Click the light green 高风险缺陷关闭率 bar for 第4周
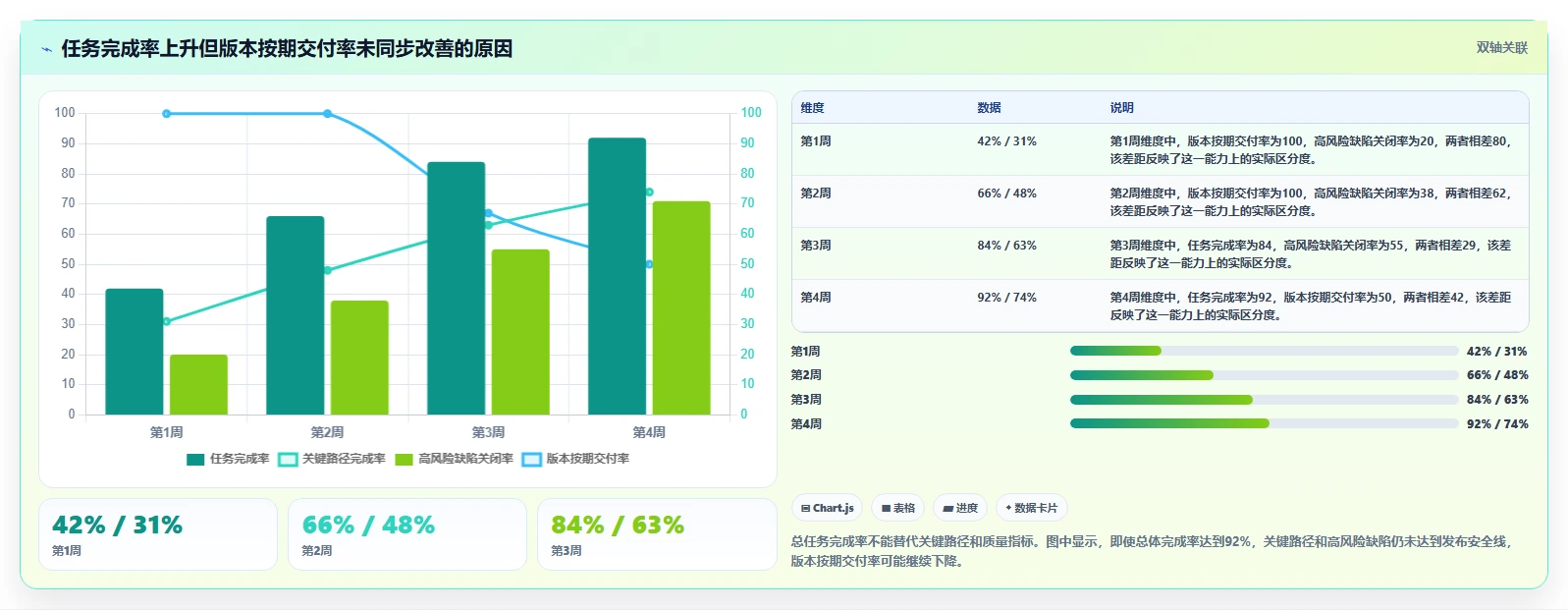This screenshot has width=1568, height=610. (x=681, y=307)
